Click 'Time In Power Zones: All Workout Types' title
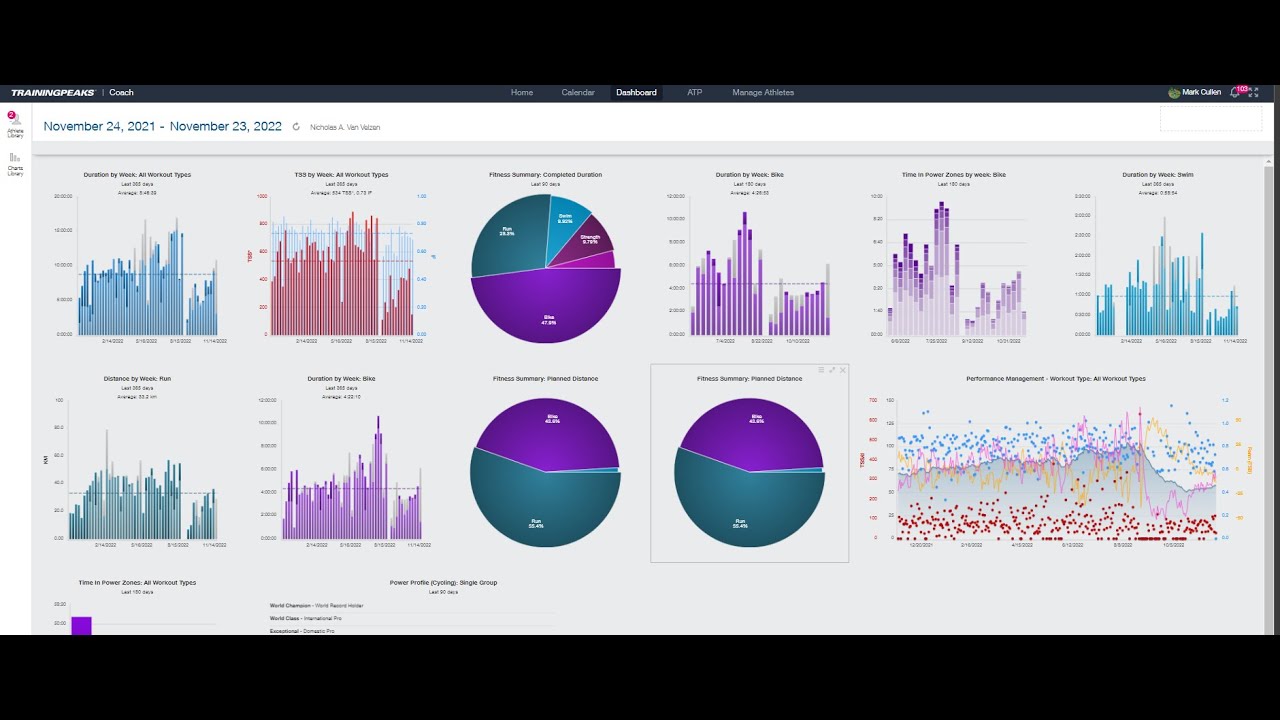 point(137,583)
